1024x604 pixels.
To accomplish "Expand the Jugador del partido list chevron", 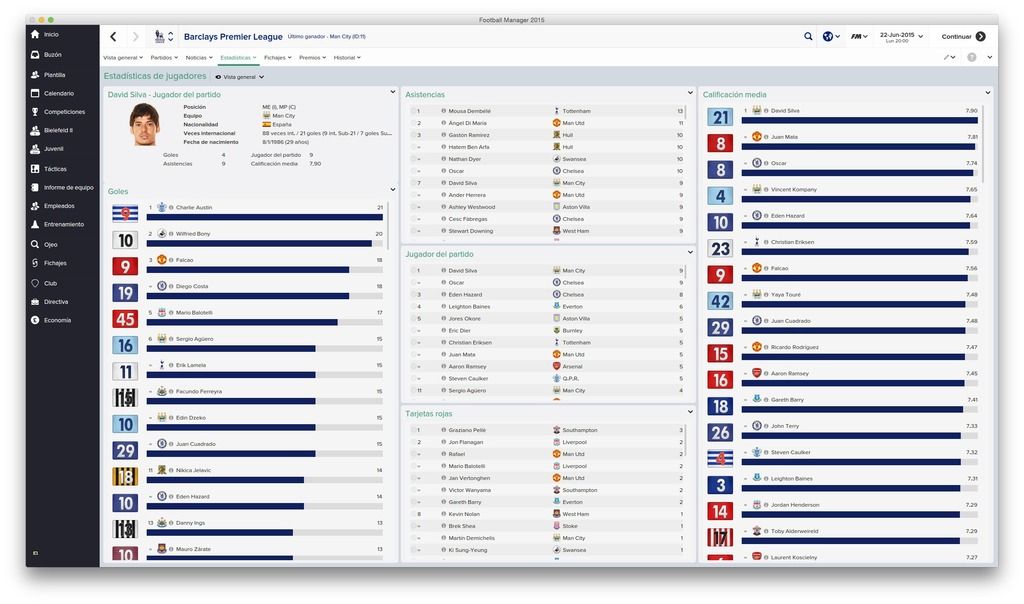I will coord(690,252).
